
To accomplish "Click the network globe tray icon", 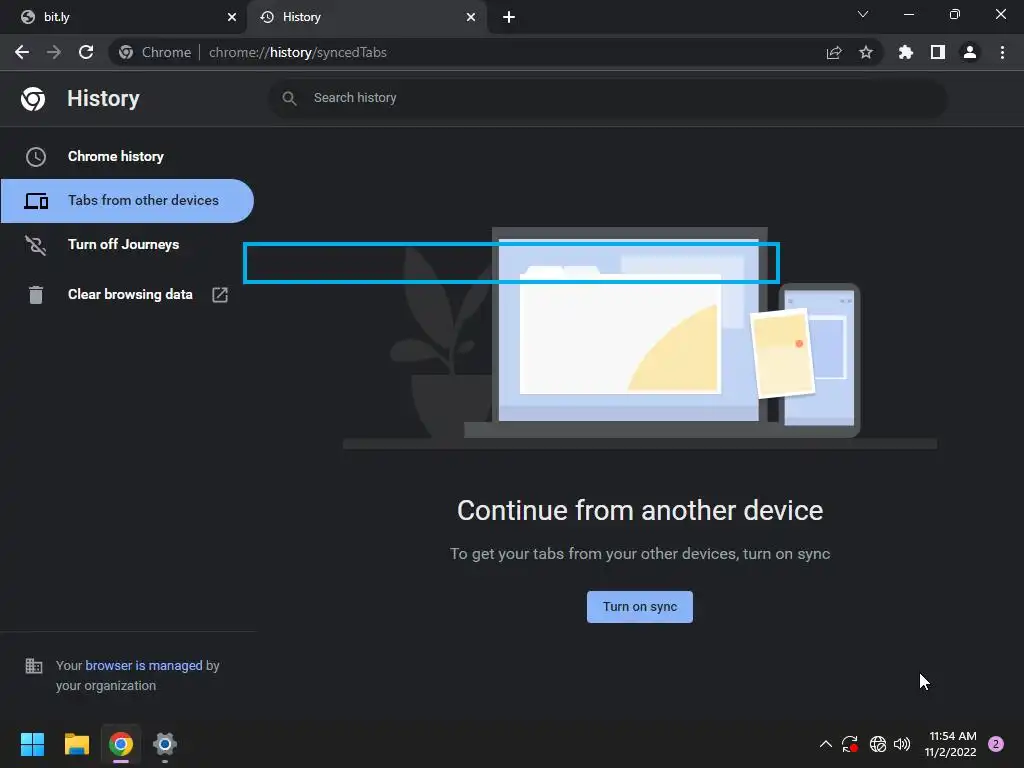I will click(x=878, y=744).
